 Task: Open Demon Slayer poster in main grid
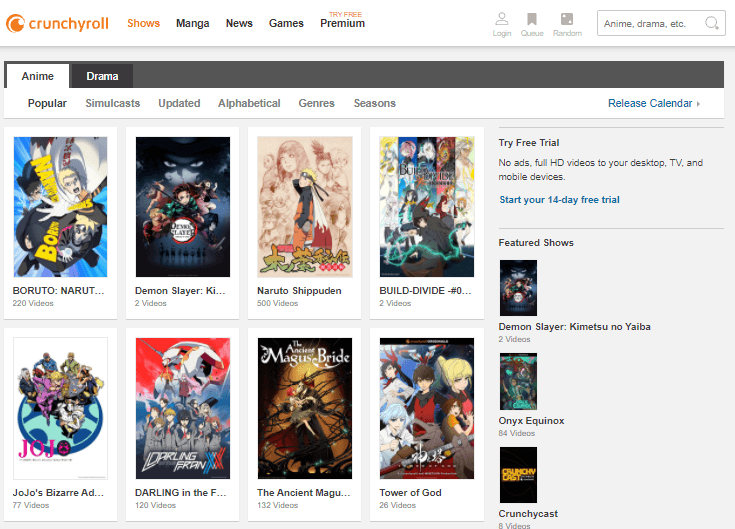(x=183, y=207)
